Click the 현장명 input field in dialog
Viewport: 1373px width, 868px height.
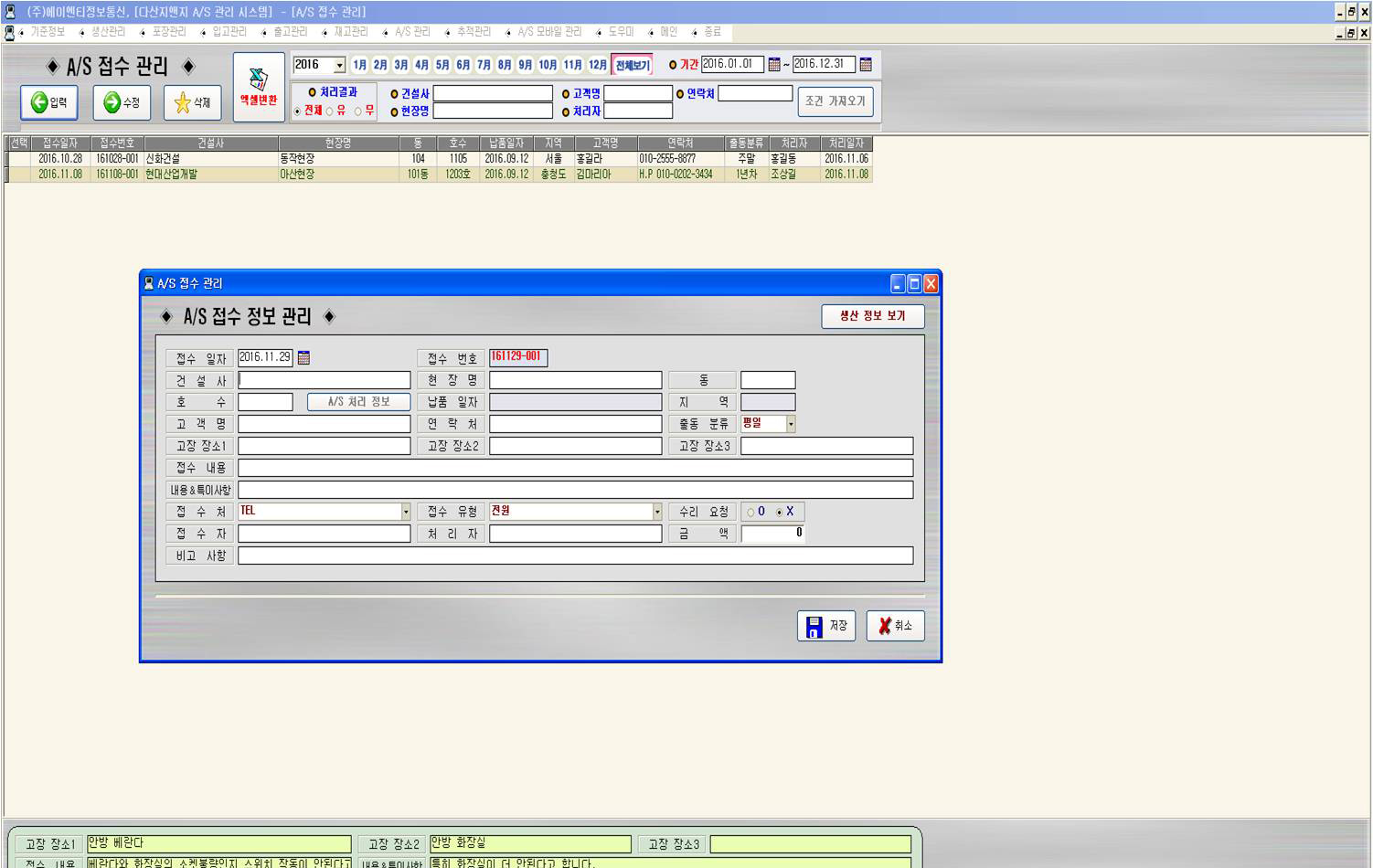[x=576, y=380]
